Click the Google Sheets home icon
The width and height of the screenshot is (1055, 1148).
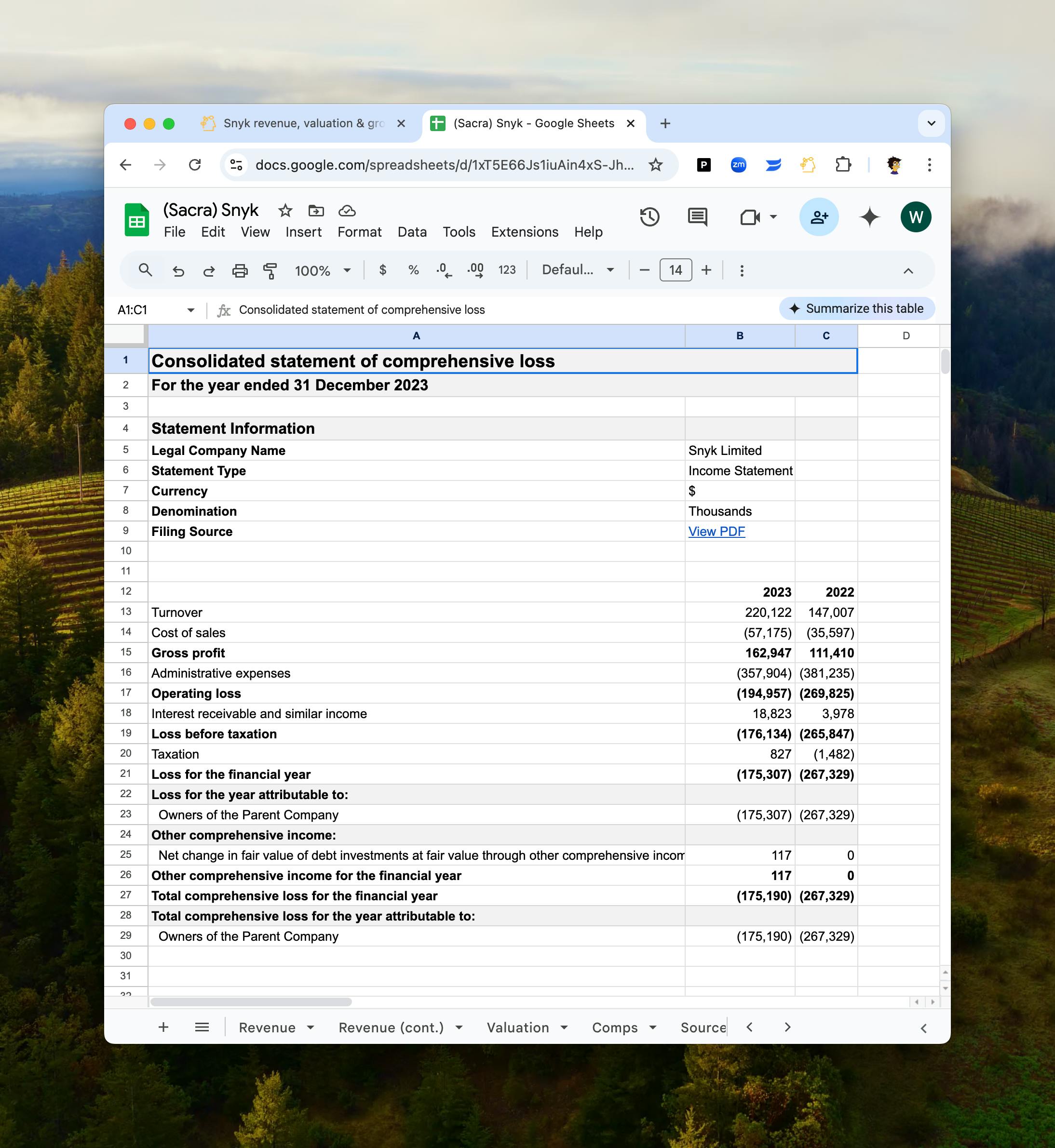click(x=137, y=220)
